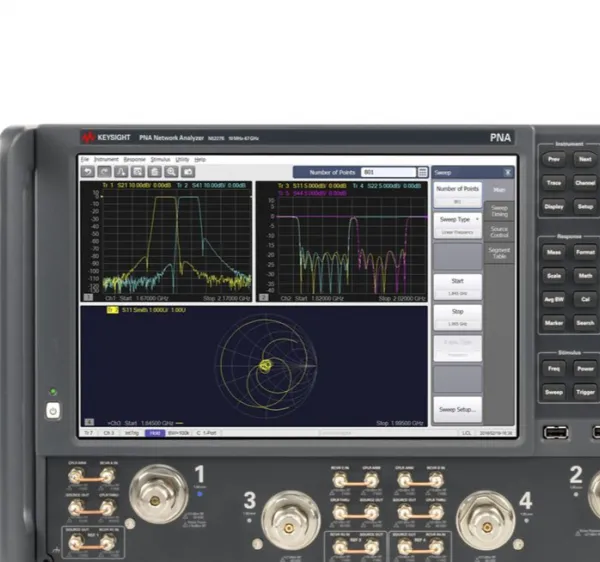This screenshot has height=562, width=600.
Task: Click the power button on the front panel
Action: point(53,411)
